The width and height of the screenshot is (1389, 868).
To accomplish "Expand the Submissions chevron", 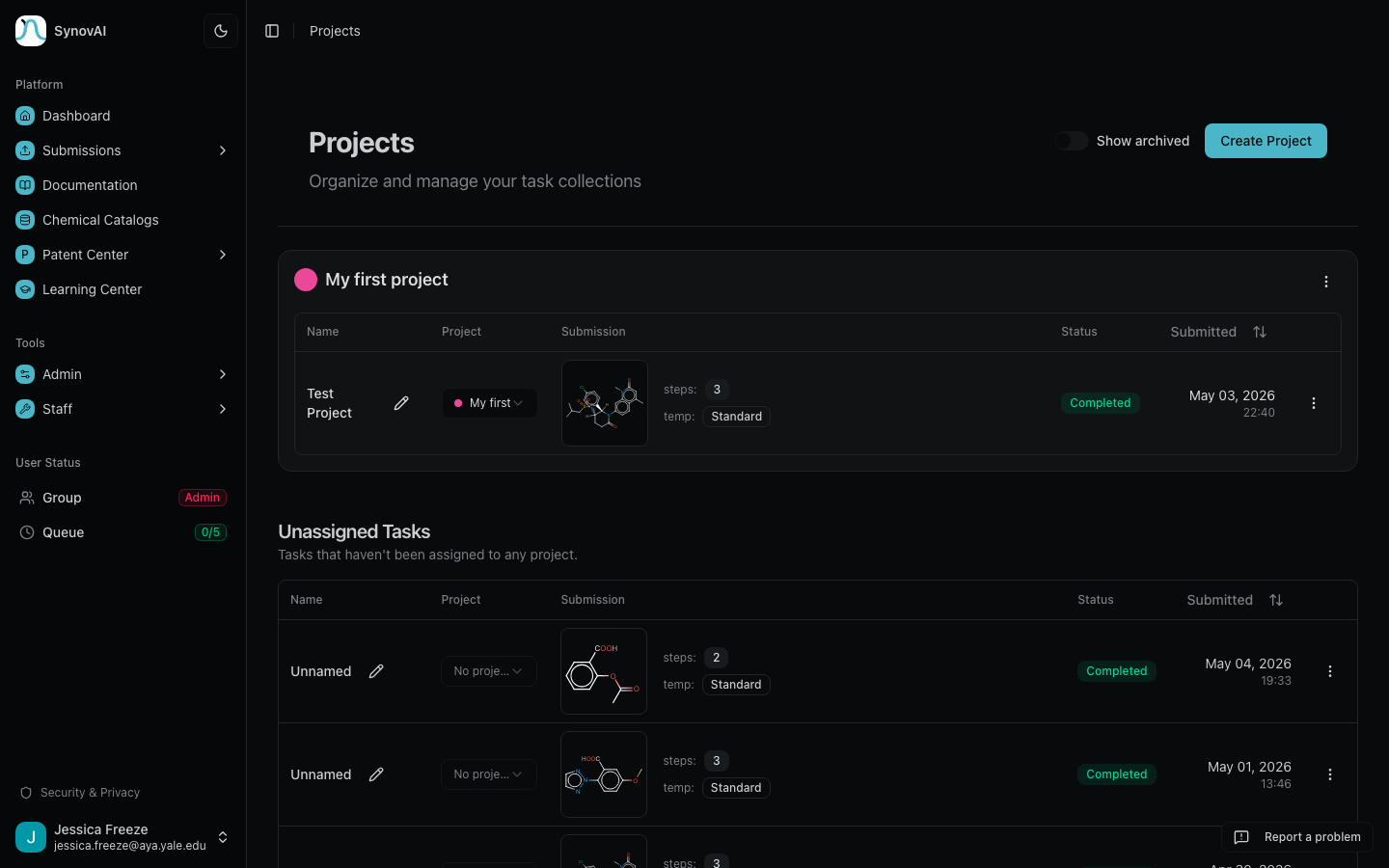I will 223,150.
